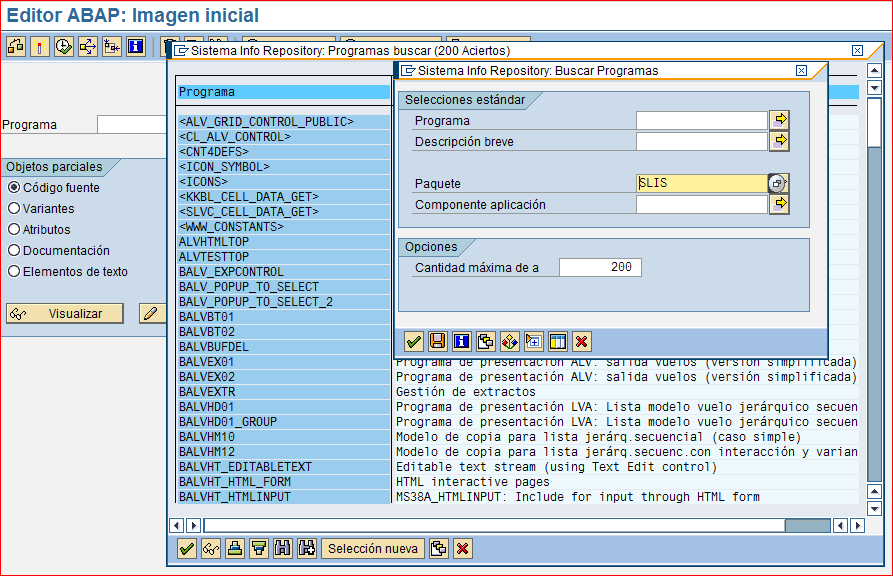Click the Print icon in bottom toolbar
Screen dimensions: 893x576
tap(235, 548)
